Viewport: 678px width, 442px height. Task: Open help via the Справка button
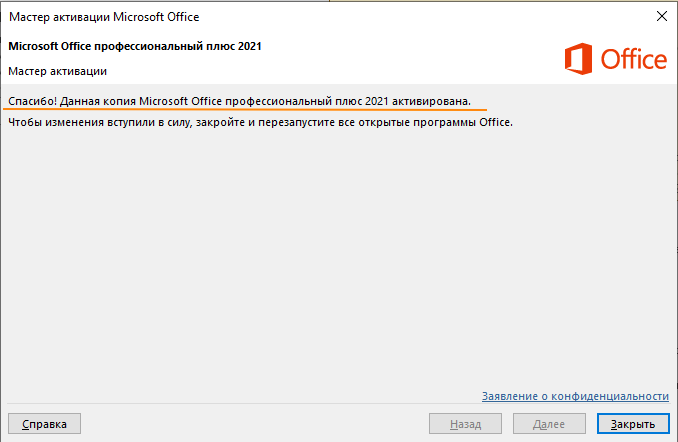pos(45,424)
